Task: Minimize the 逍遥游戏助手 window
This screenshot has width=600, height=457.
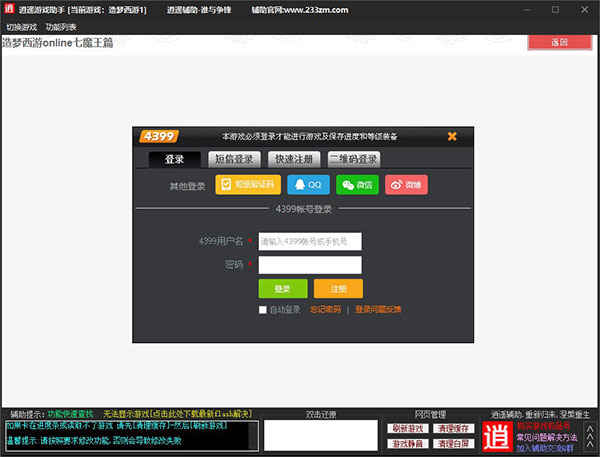Action: pos(528,10)
